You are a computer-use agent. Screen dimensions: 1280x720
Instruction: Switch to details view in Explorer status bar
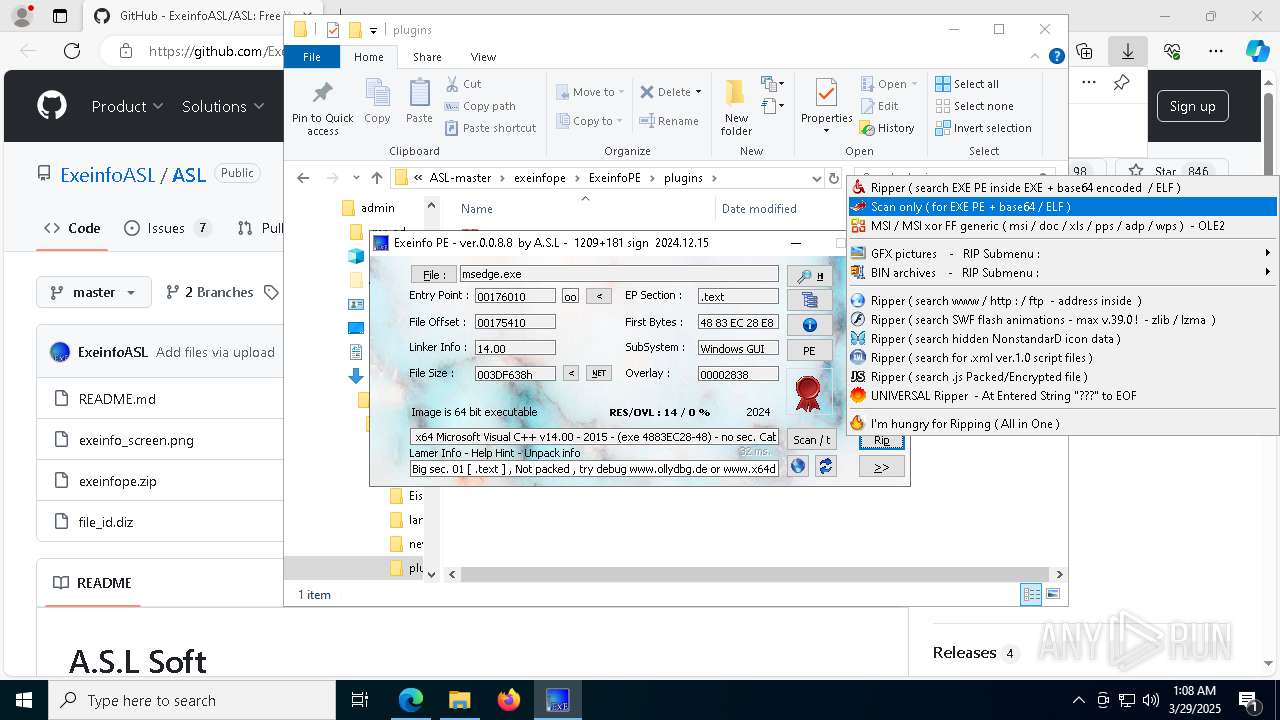(x=1031, y=595)
